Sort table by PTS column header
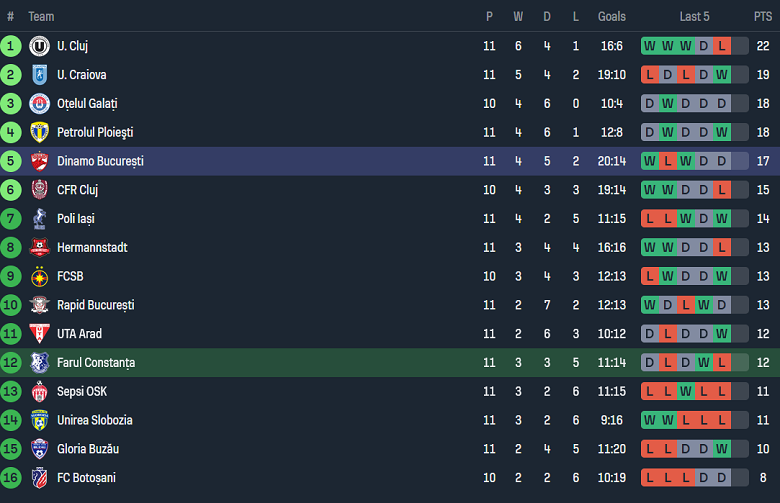Screen dimensions: 780x503 763,16
